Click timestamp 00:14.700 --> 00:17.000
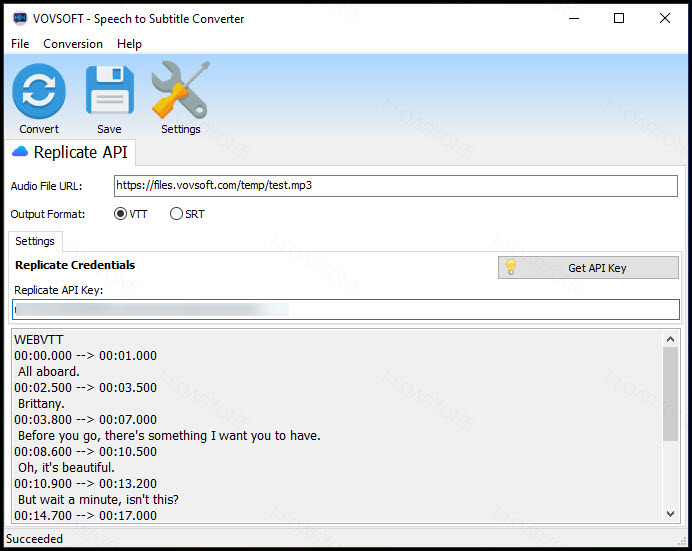Image resolution: width=692 pixels, height=551 pixels. [85, 516]
